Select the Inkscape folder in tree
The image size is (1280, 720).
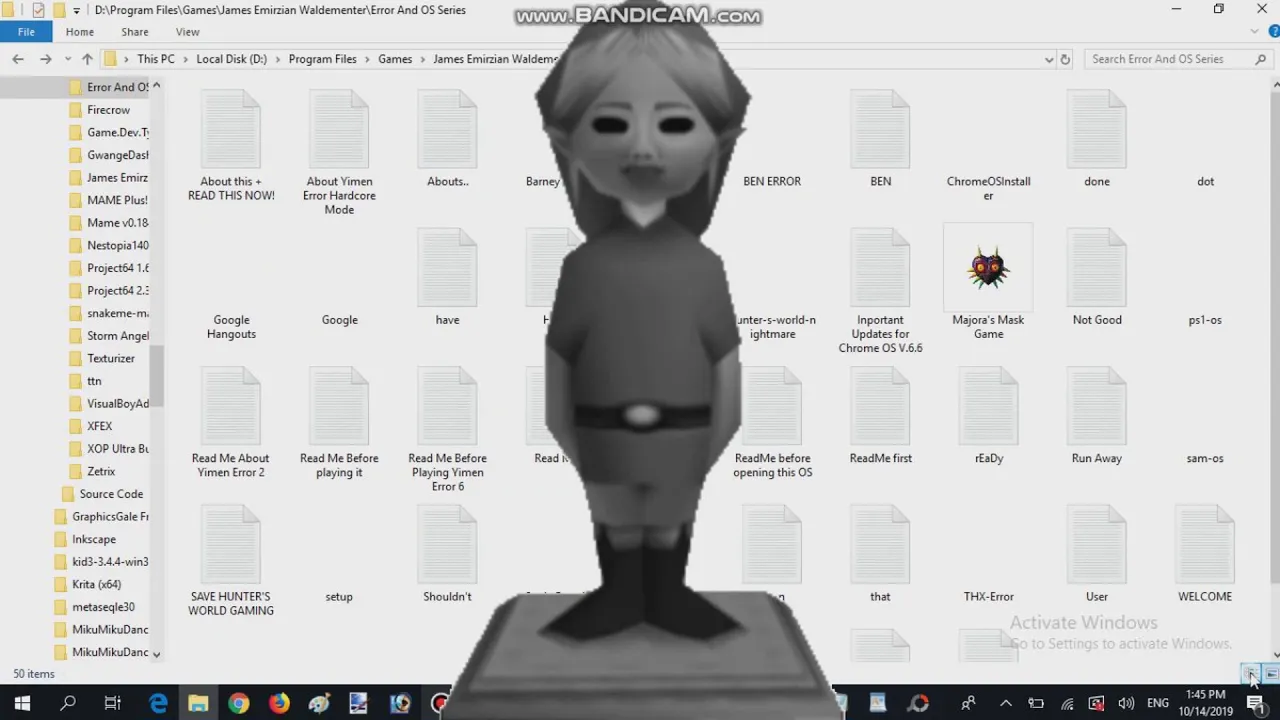[94, 539]
